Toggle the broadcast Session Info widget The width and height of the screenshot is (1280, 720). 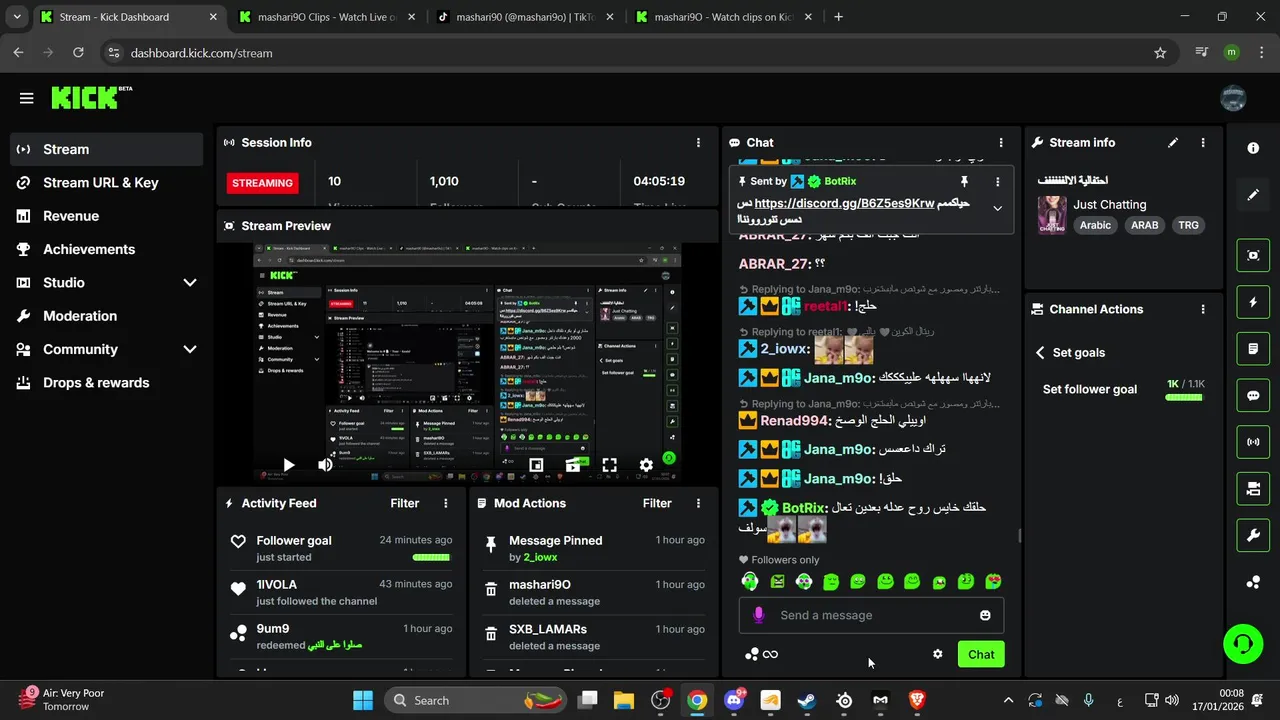(x=1253, y=442)
